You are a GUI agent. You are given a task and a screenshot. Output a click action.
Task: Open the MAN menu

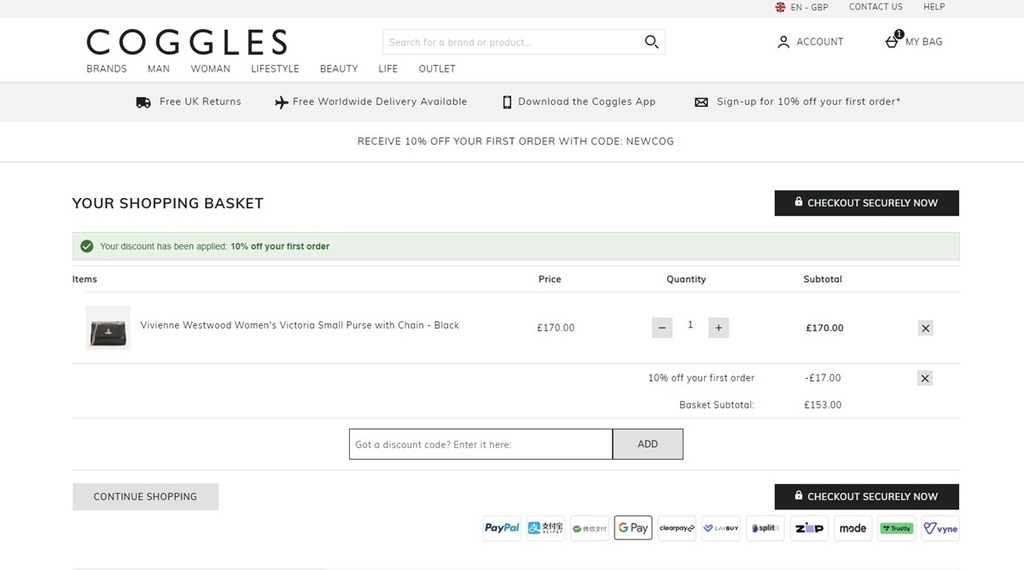click(x=158, y=69)
